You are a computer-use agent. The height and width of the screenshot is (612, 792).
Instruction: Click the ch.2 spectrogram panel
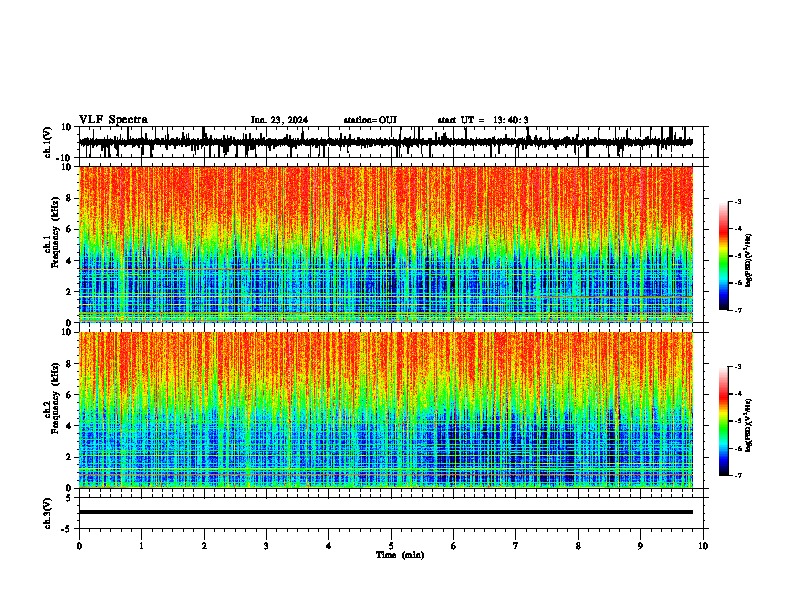coord(386,410)
